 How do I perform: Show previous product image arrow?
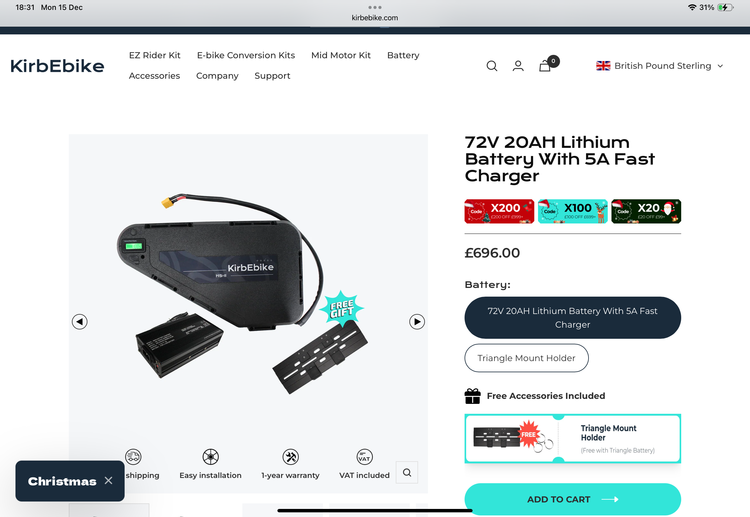click(x=80, y=322)
